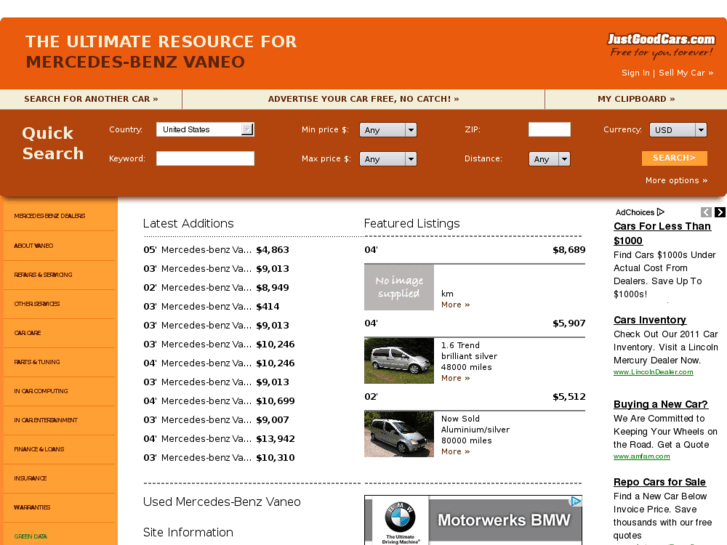Open the Max price dropdown

[x=388, y=159]
